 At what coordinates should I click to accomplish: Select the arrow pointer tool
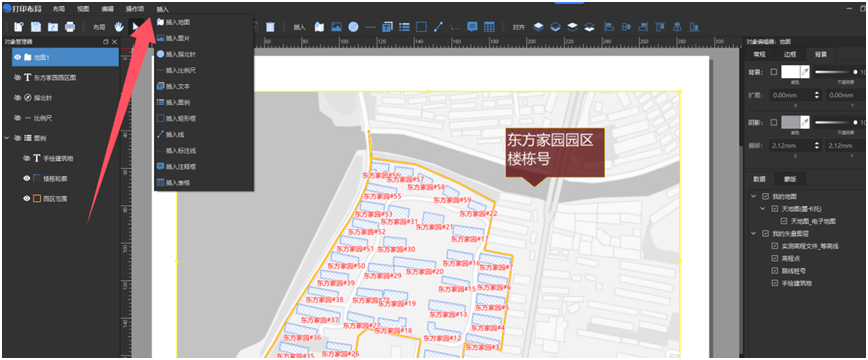click(x=136, y=27)
